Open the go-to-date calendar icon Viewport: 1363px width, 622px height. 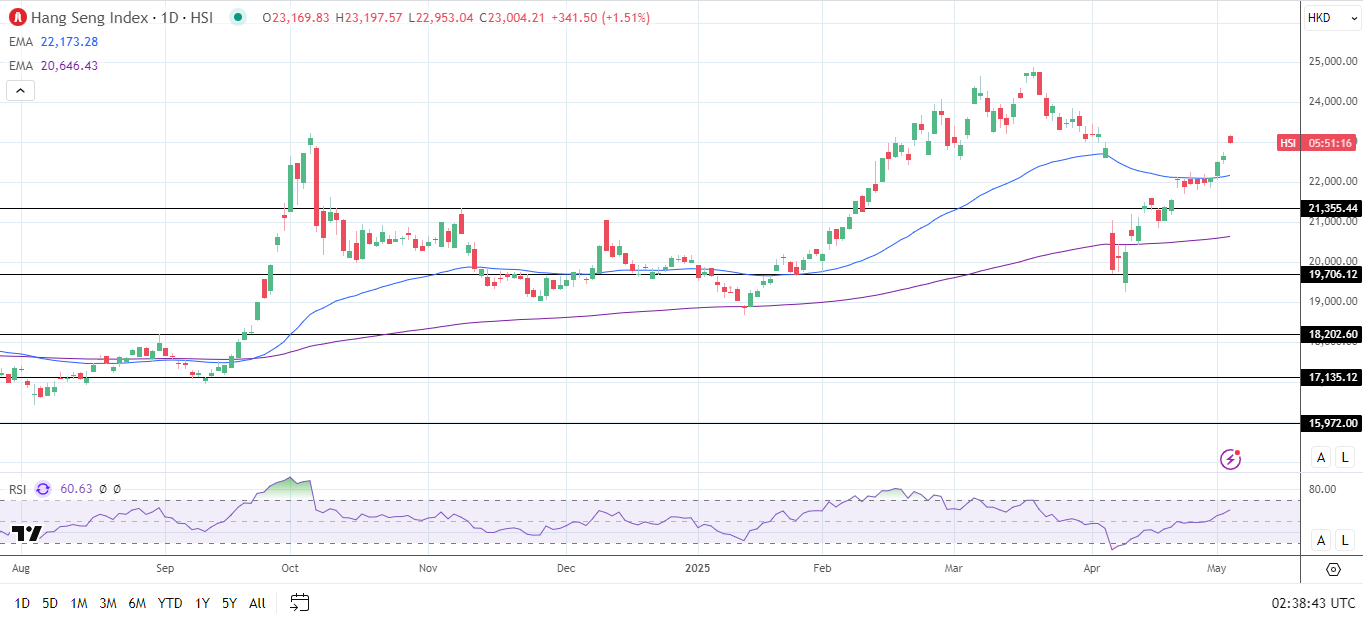tap(299, 602)
